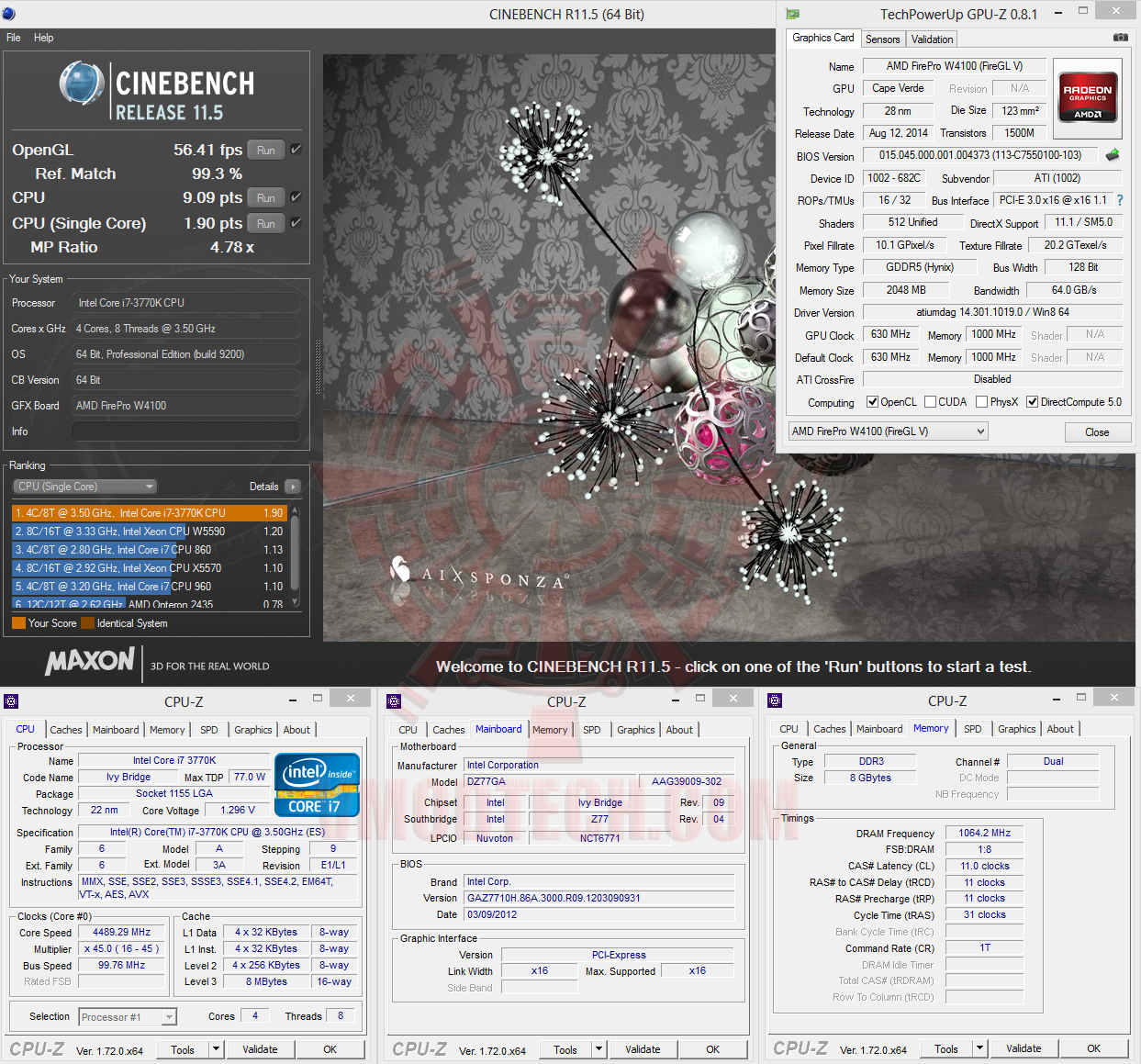
Task: Click the Info input field in Cinebench
Action: click(186, 431)
